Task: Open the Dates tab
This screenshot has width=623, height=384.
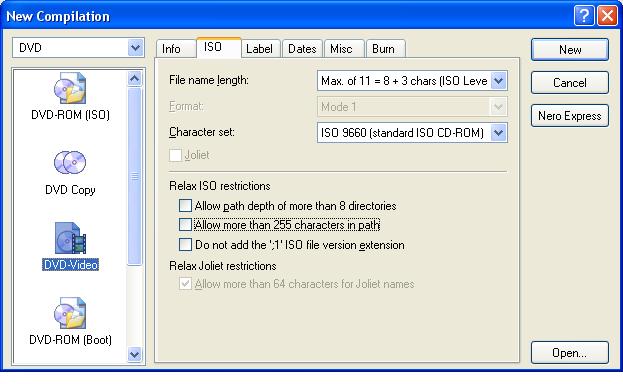Action: 302,49
